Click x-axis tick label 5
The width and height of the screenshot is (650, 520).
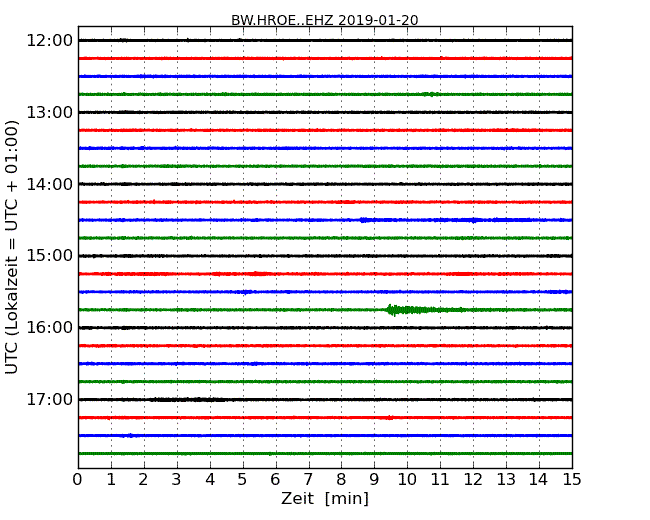pos(243,480)
